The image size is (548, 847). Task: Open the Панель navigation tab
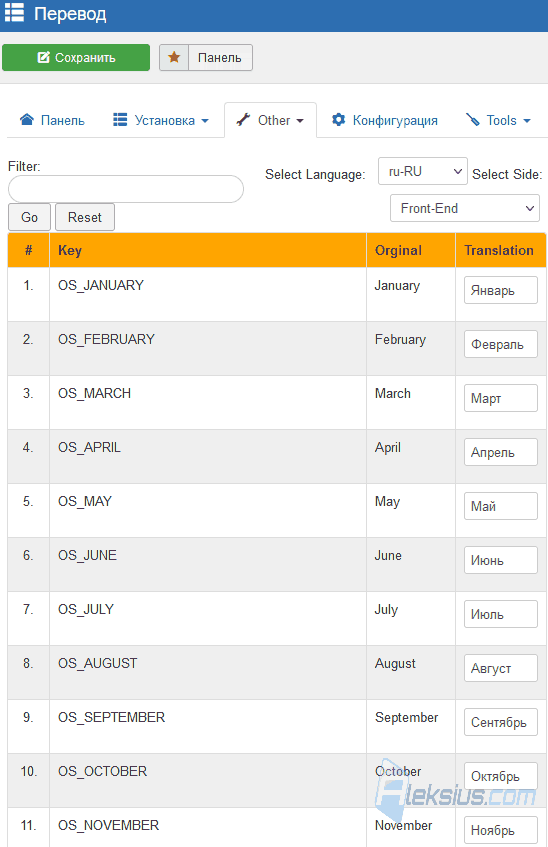pos(52,120)
